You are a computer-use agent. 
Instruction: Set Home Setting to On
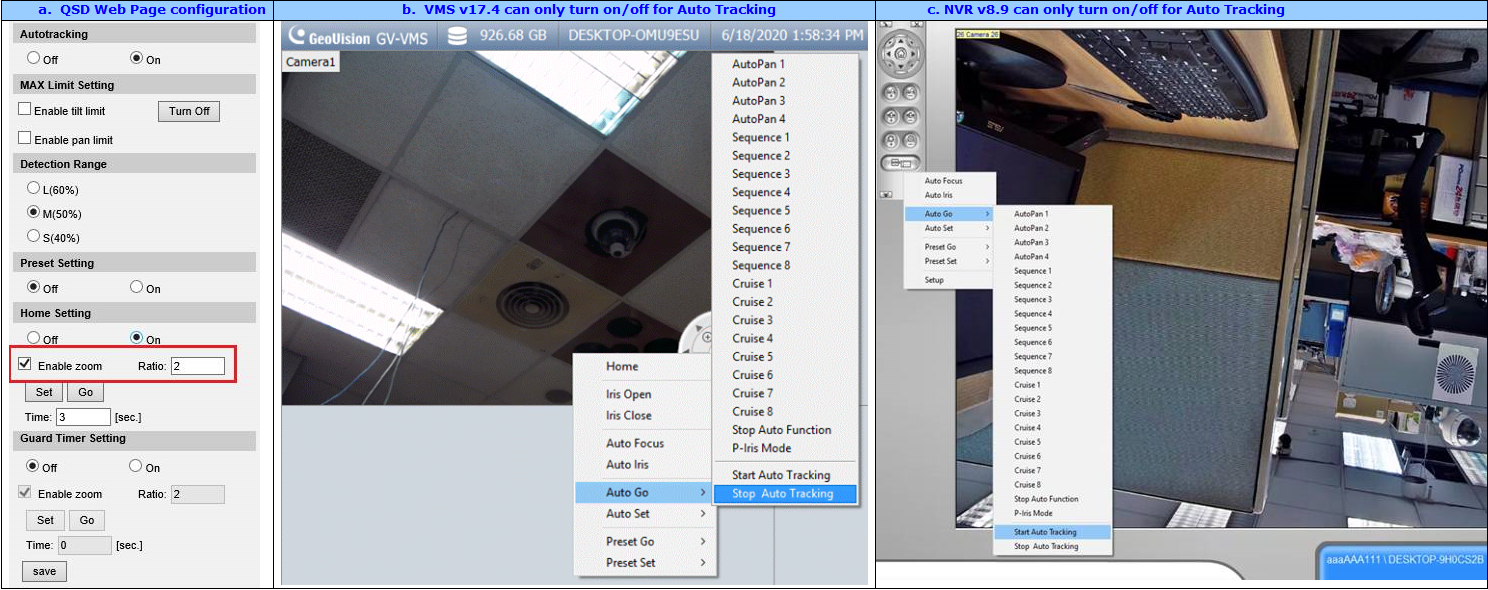tap(137, 338)
